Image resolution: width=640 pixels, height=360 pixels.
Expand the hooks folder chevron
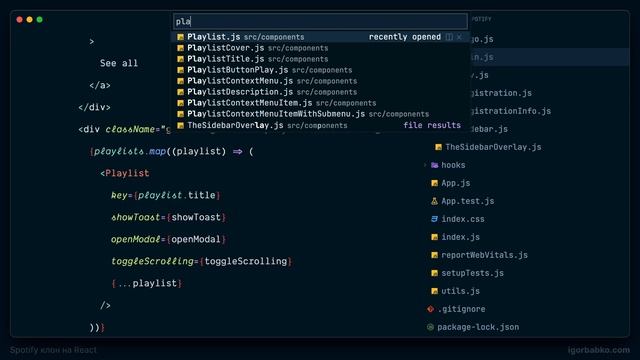pos(425,165)
